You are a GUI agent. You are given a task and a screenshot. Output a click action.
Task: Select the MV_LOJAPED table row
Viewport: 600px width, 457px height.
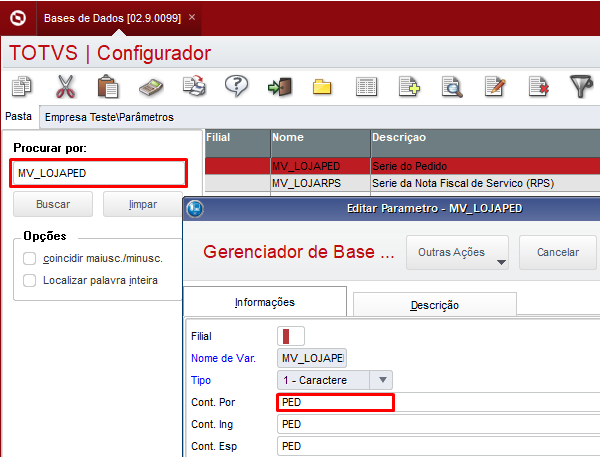pyautogui.click(x=403, y=166)
